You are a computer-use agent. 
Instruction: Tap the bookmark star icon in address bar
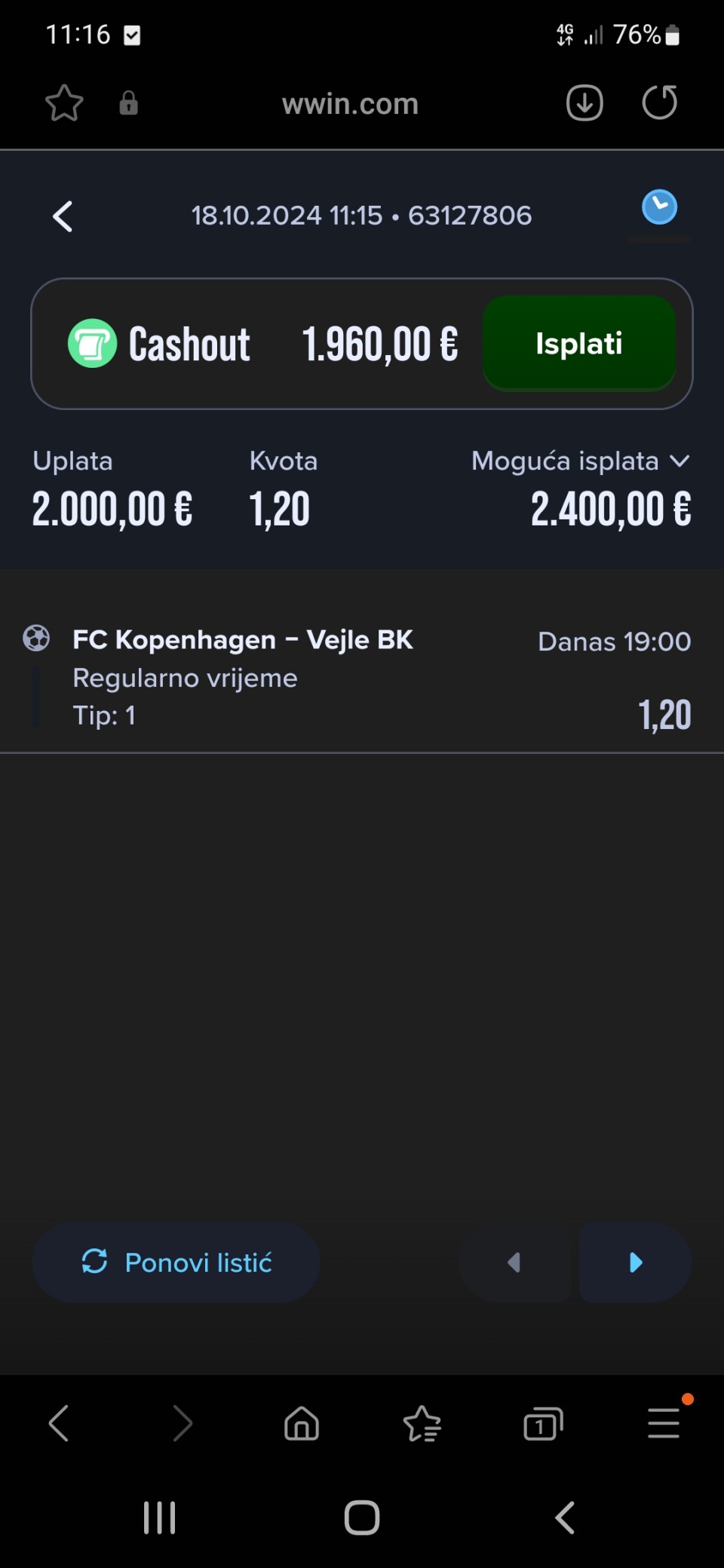click(64, 103)
